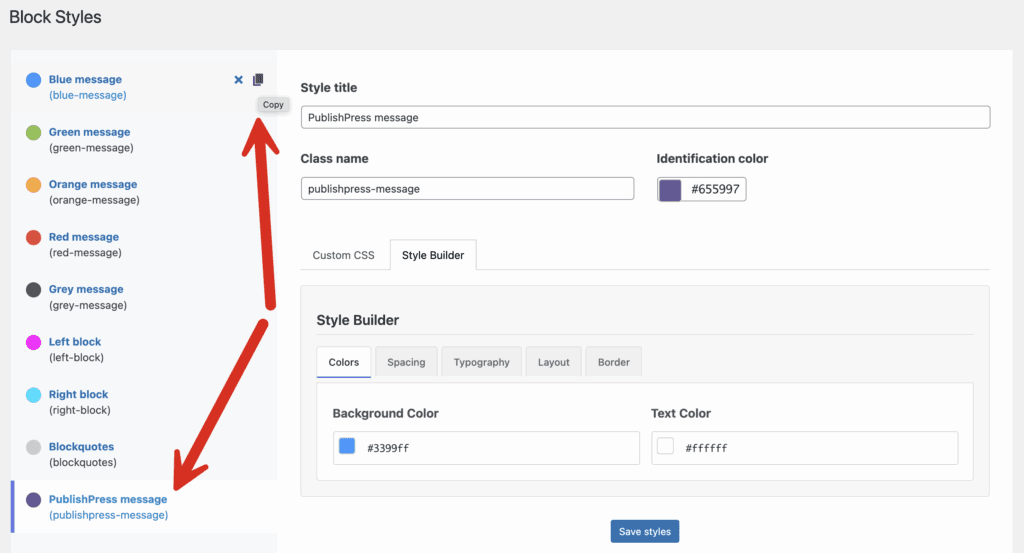
Task: Click the (grey-message) class name text
Action: 88,306
